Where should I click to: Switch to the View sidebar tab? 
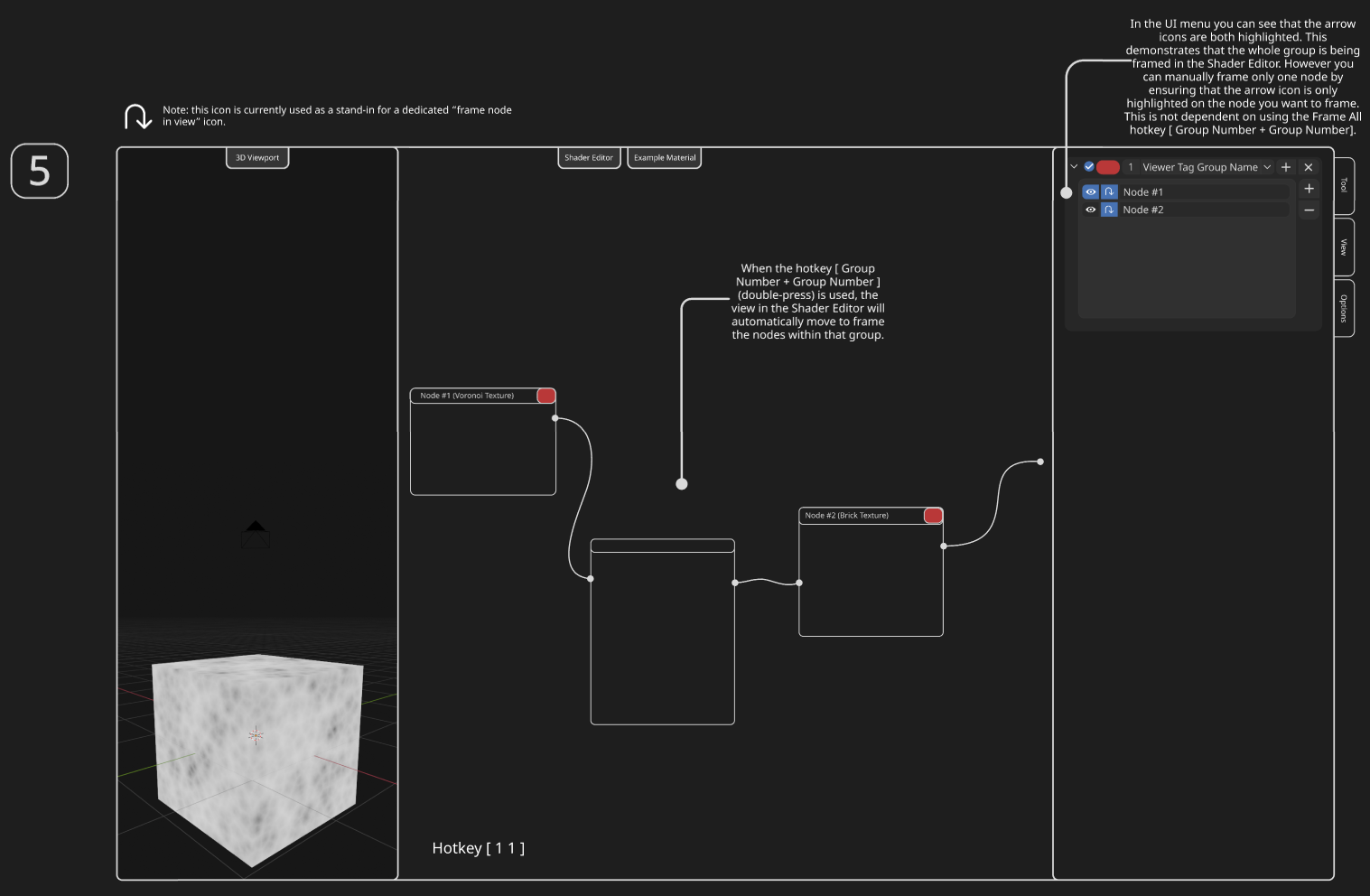(x=1344, y=247)
